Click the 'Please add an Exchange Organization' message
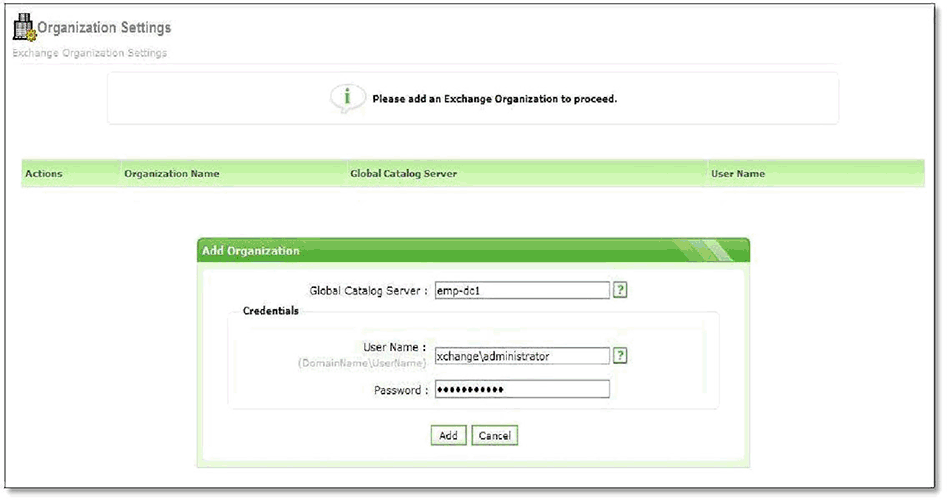Image resolution: width=947 pixels, height=500 pixels. [x=494, y=100]
